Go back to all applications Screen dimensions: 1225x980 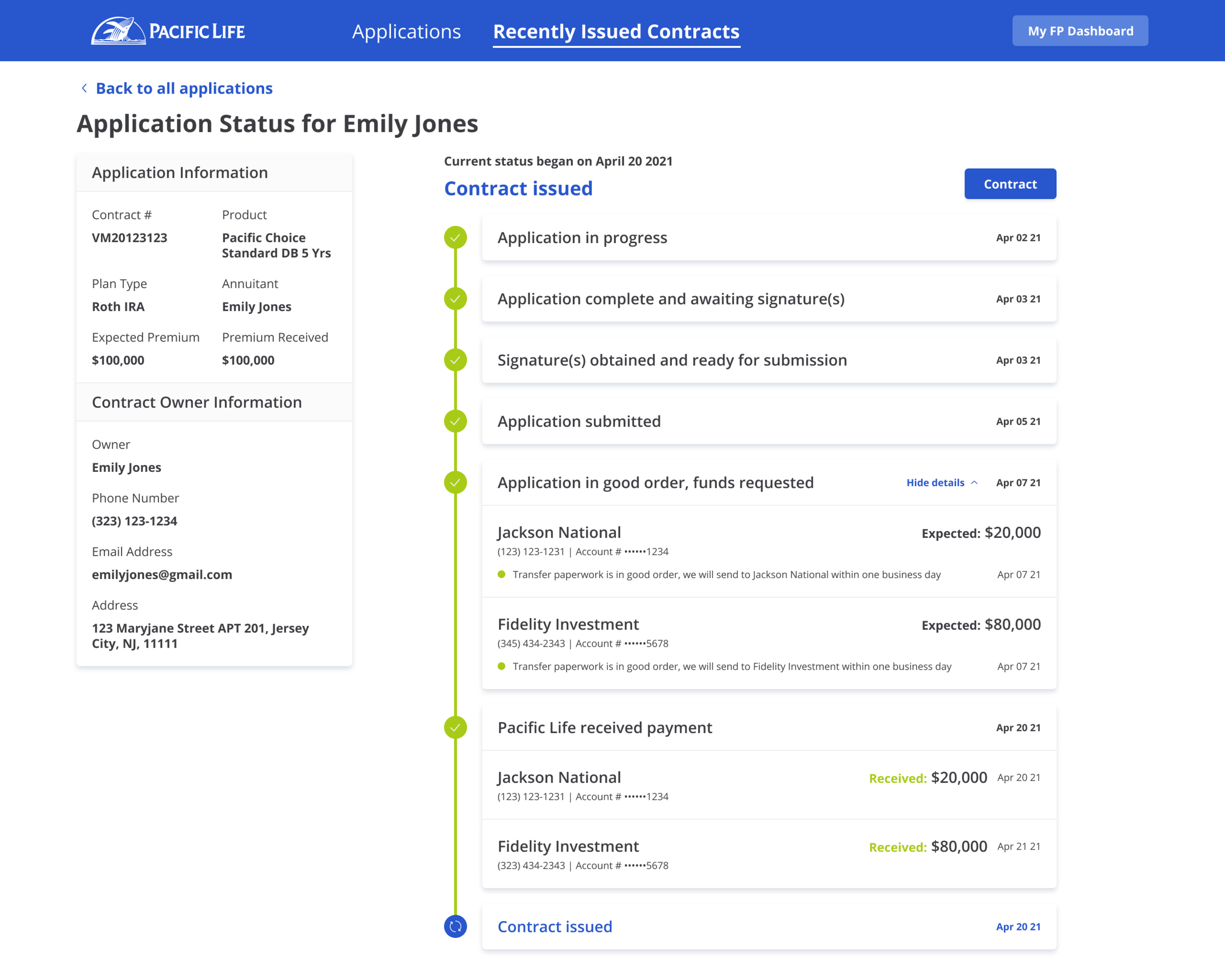[x=184, y=88]
